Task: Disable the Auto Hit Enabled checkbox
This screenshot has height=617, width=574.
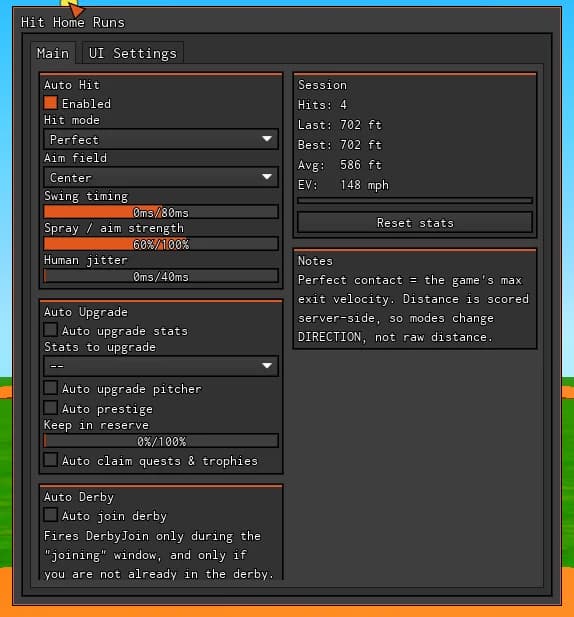Action: (50, 103)
